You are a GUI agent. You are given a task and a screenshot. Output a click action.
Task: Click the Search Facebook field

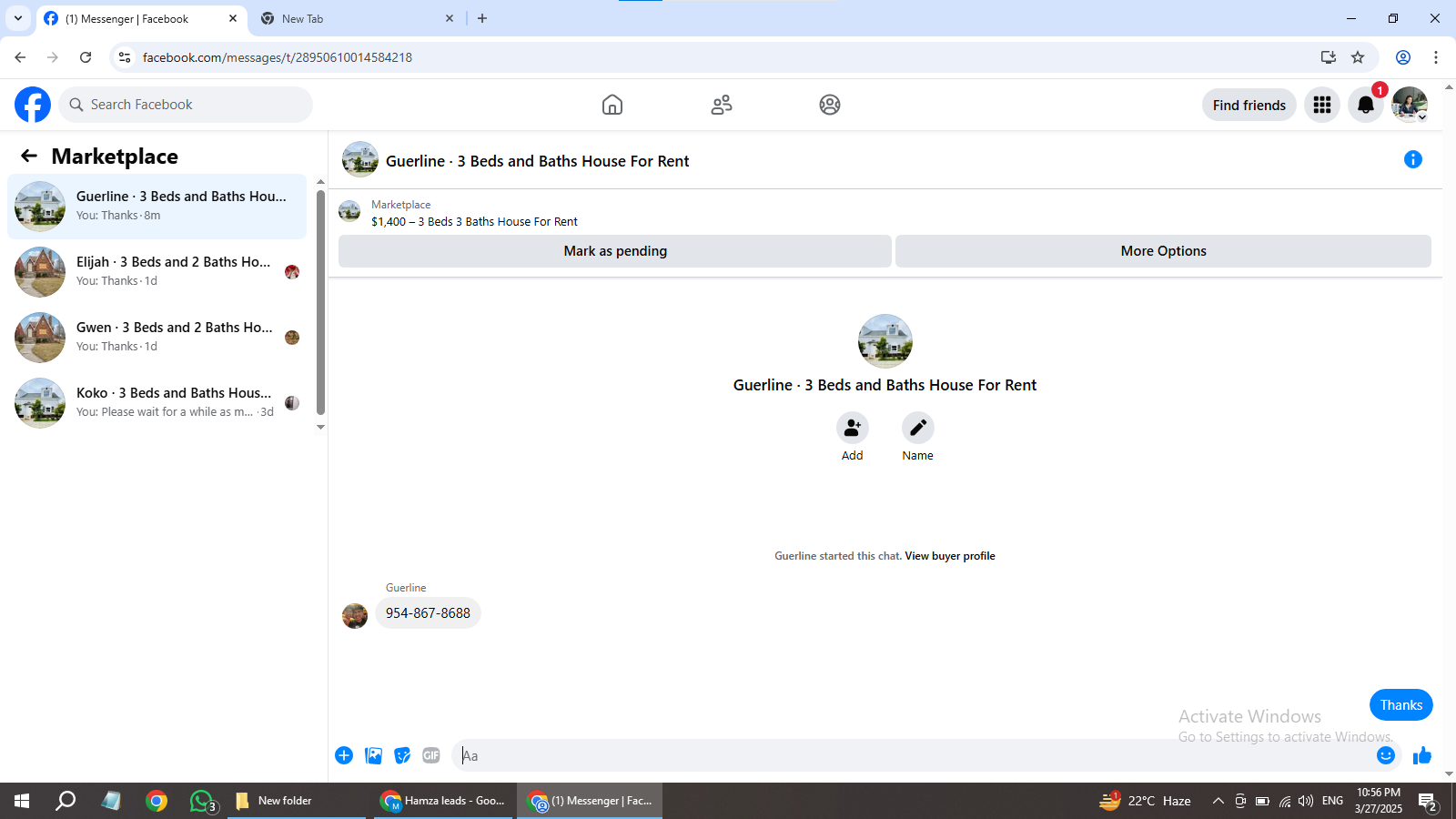(x=186, y=105)
